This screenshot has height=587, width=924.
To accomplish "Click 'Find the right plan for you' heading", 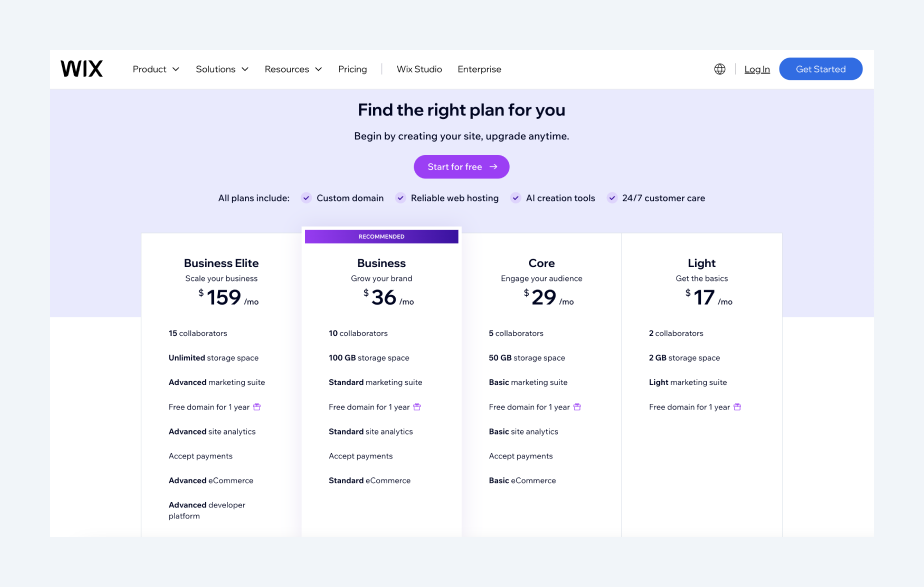I will (461, 110).
